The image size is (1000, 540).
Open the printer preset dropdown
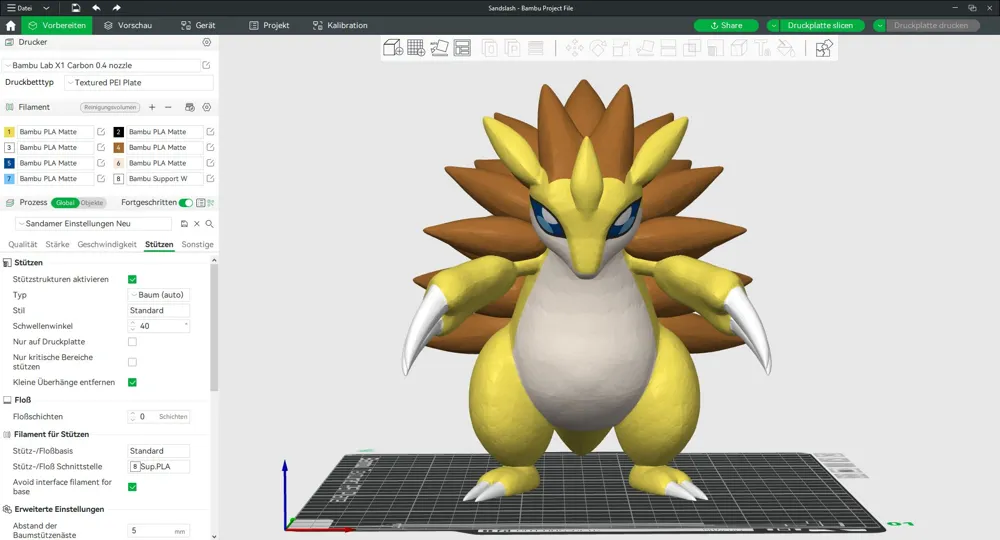tap(101, 65)
